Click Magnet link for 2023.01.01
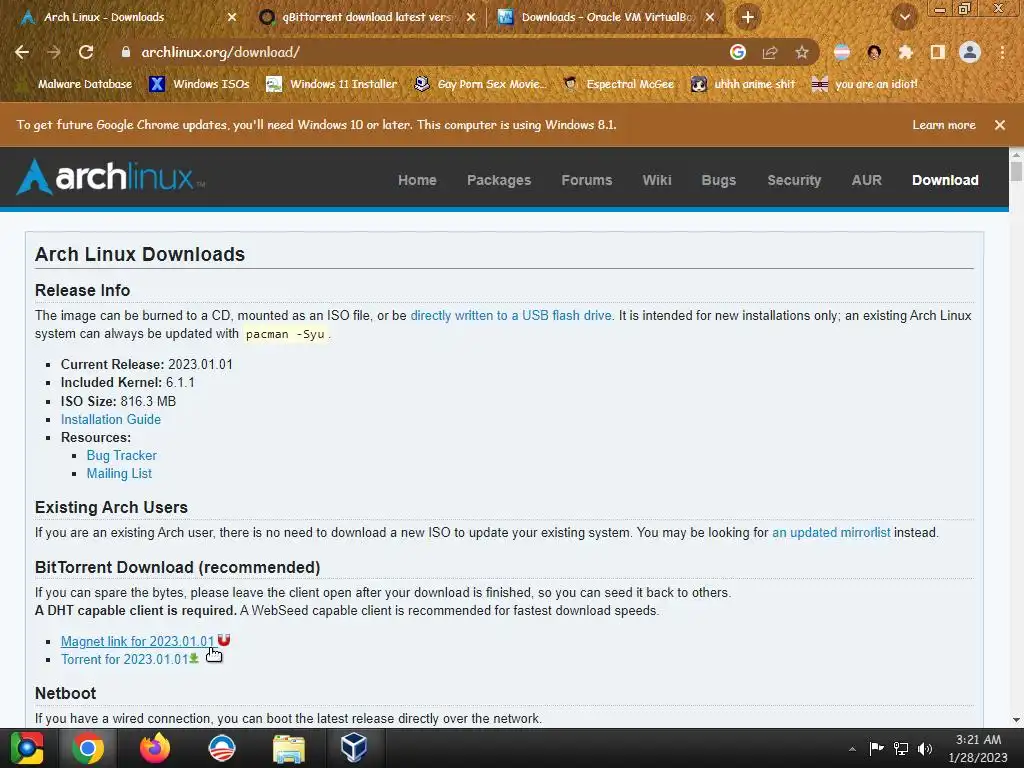This screenshot has width=1024, height=768. coord(138,641)
